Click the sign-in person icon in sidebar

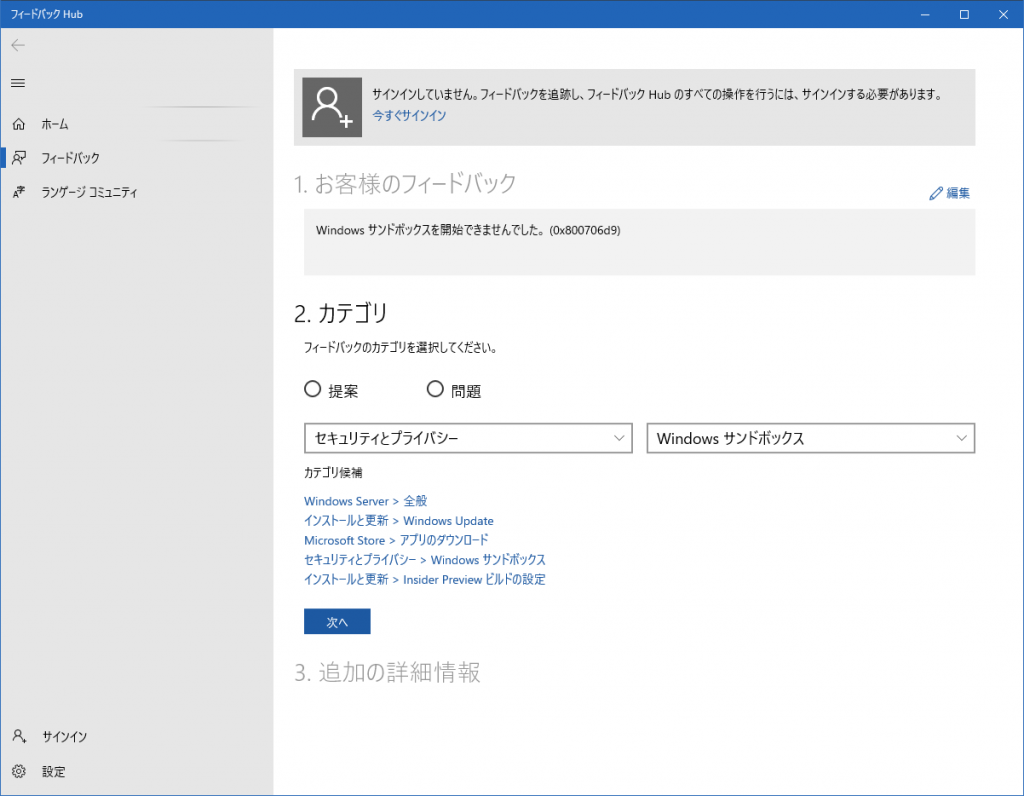click(x=18, y=737)
